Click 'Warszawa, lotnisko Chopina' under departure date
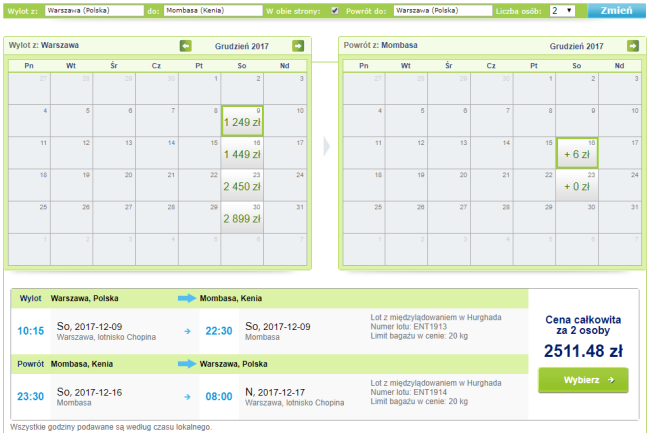This screenshot has width=650, height=433. pyautogui.click(x=106, y=337)
